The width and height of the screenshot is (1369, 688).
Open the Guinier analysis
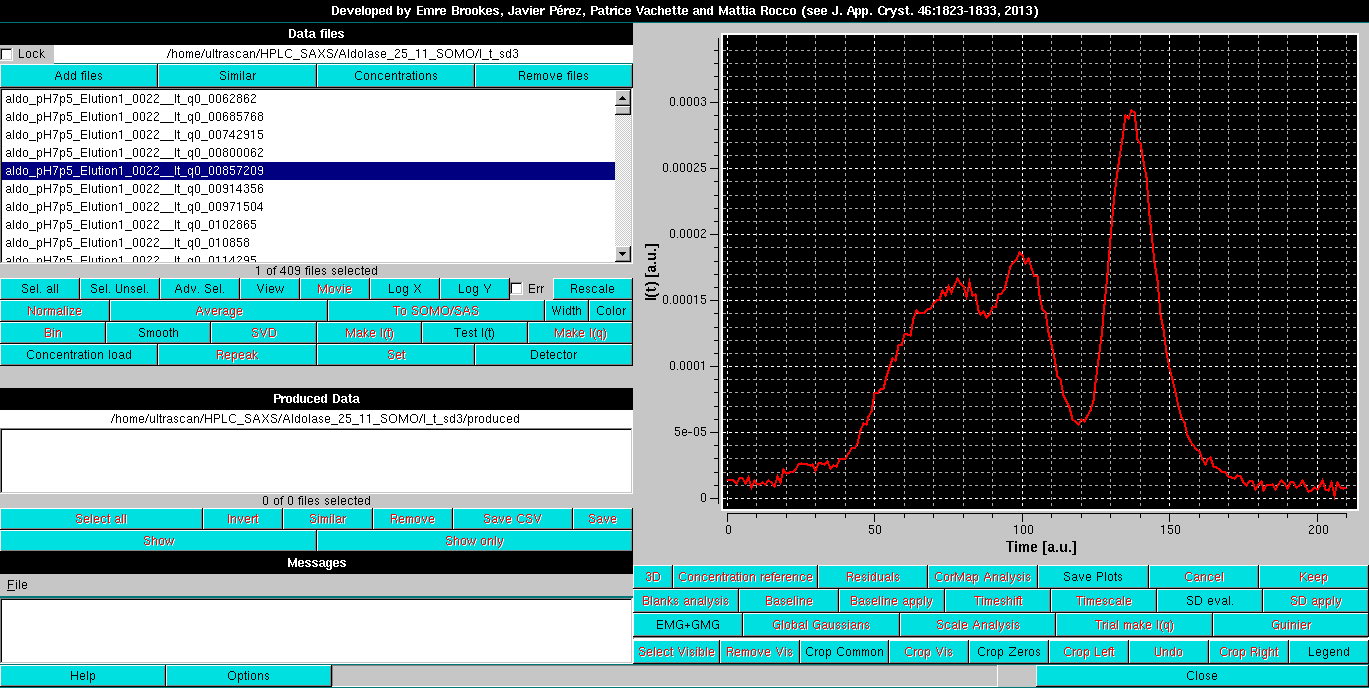[1290, 624]
